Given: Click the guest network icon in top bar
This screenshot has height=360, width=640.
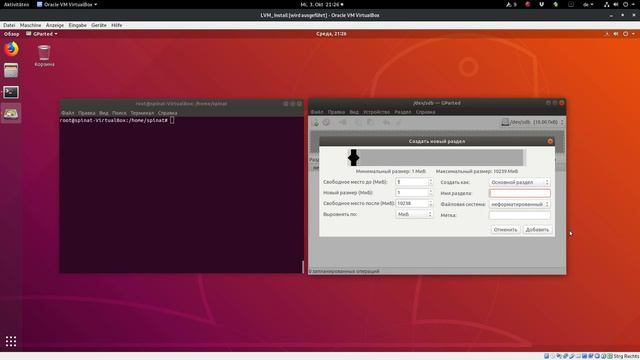Looking at the screenshot, I should [x=607, y=34].
